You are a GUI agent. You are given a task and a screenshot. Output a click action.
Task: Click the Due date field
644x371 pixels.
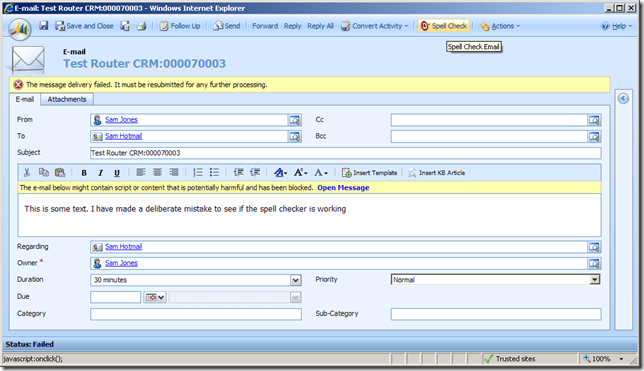[115, 297]
